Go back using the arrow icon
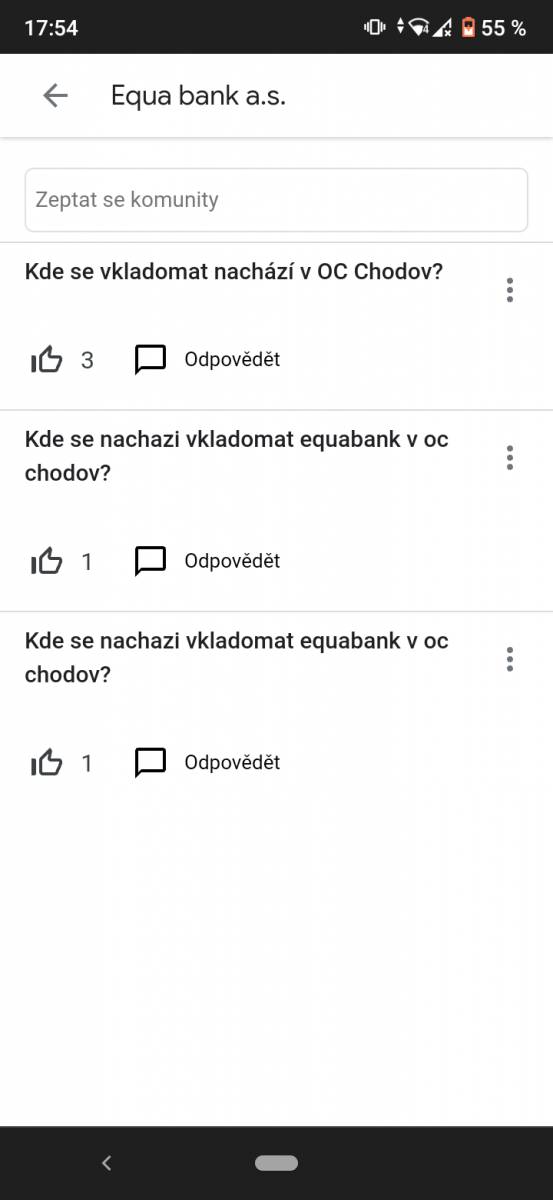Viewport: 553px width, 1200px height. pyautogui.click(x=55, y=96)
